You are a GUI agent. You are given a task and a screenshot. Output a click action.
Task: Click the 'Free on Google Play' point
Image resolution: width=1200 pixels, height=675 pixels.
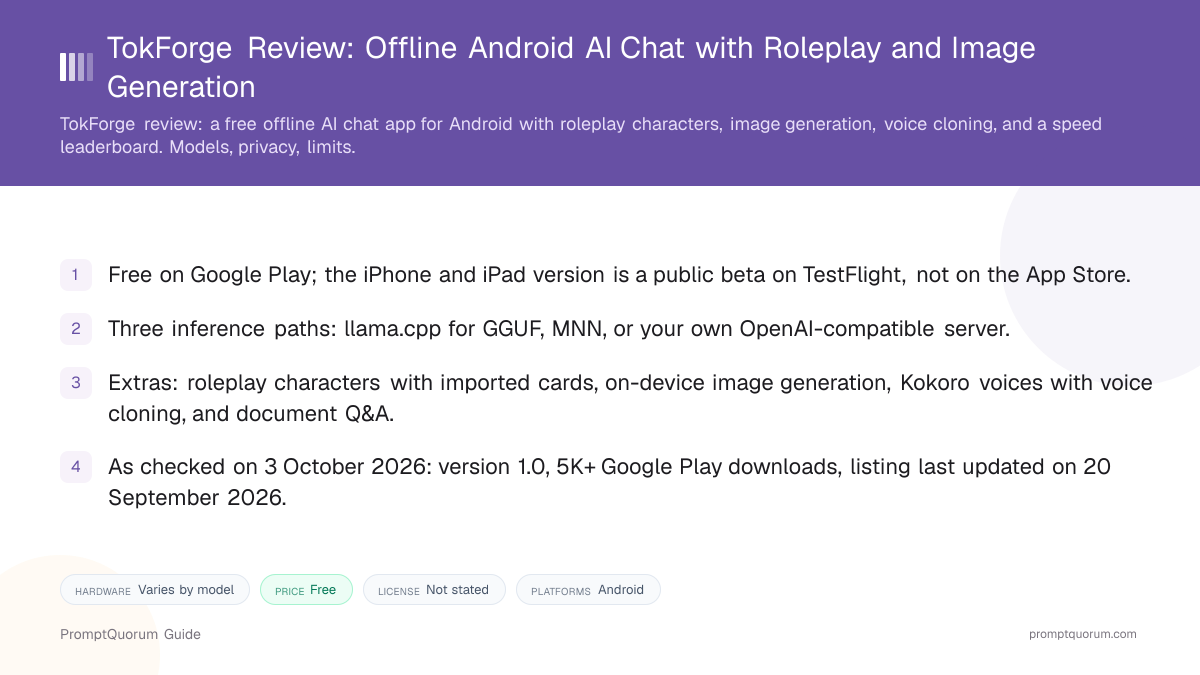(x=619, y=275)
